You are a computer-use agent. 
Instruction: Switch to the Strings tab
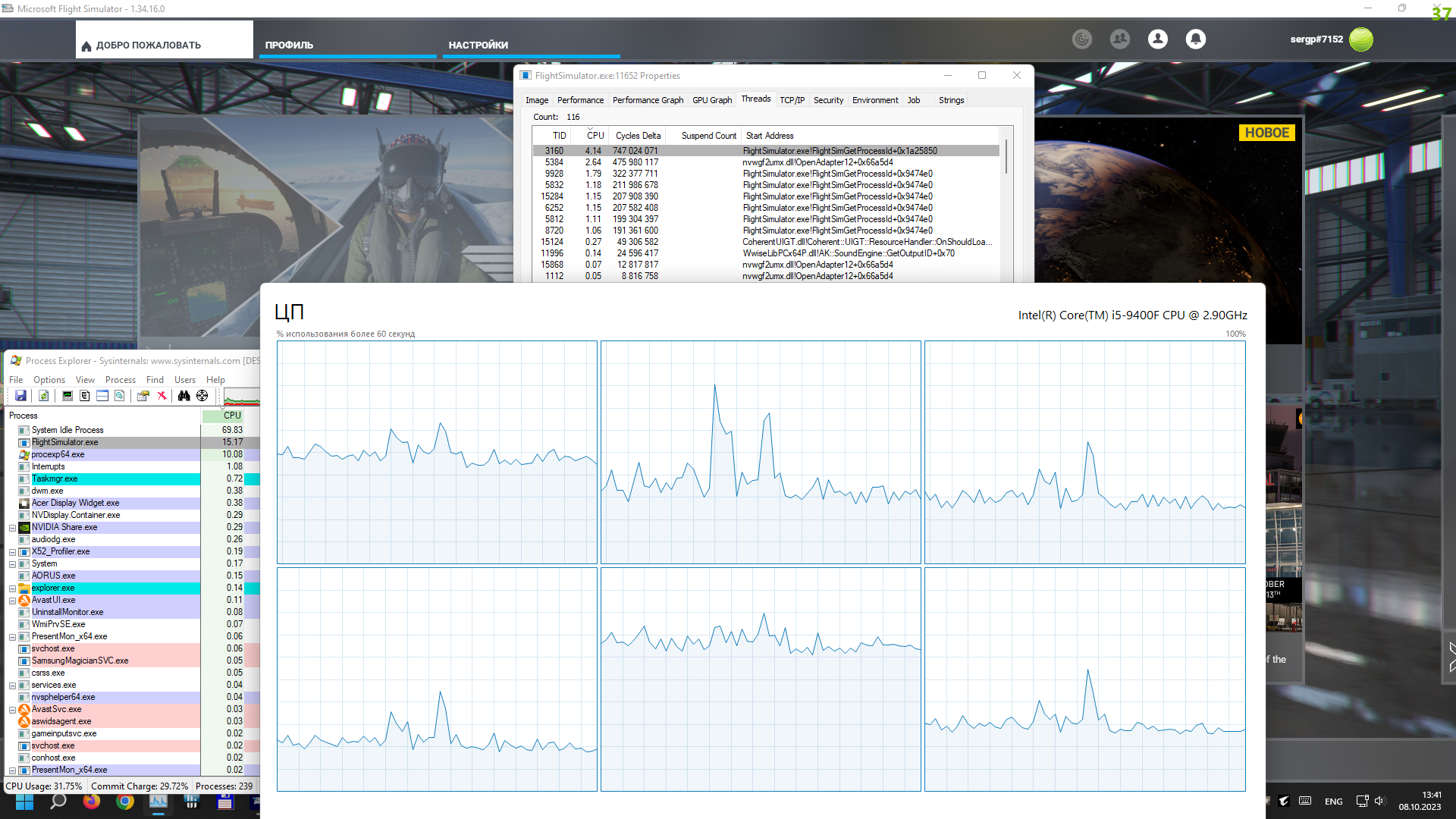[x=951, y=100]
